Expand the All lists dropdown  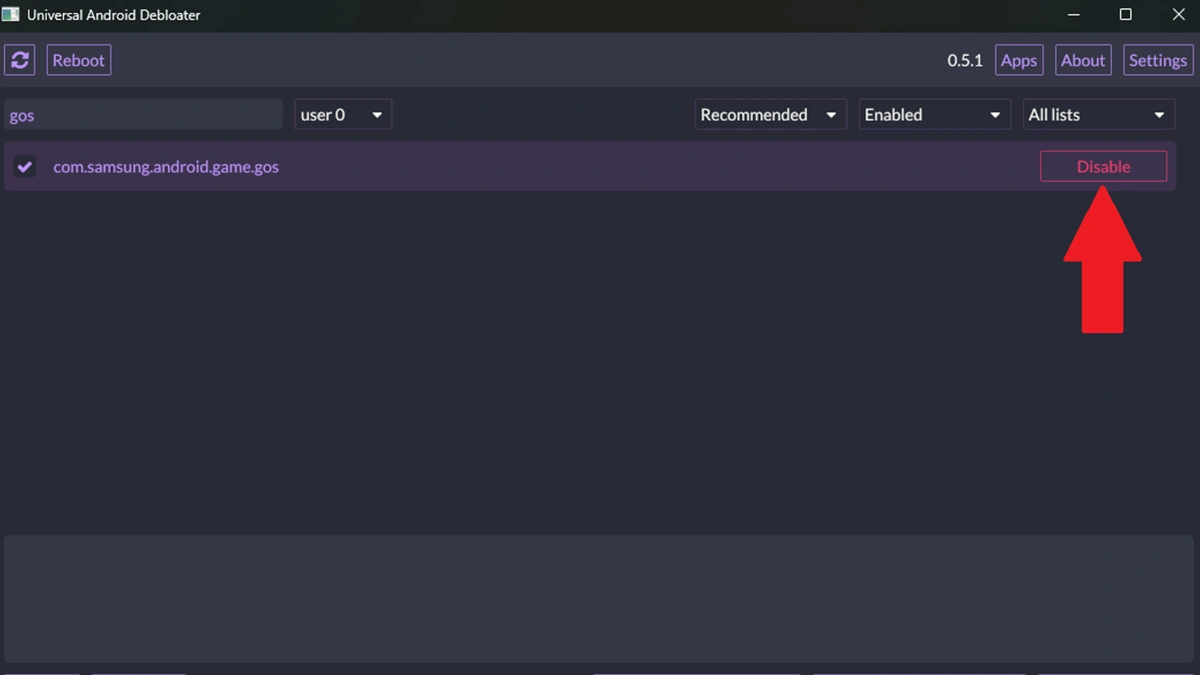click(x=1098, y=115)
